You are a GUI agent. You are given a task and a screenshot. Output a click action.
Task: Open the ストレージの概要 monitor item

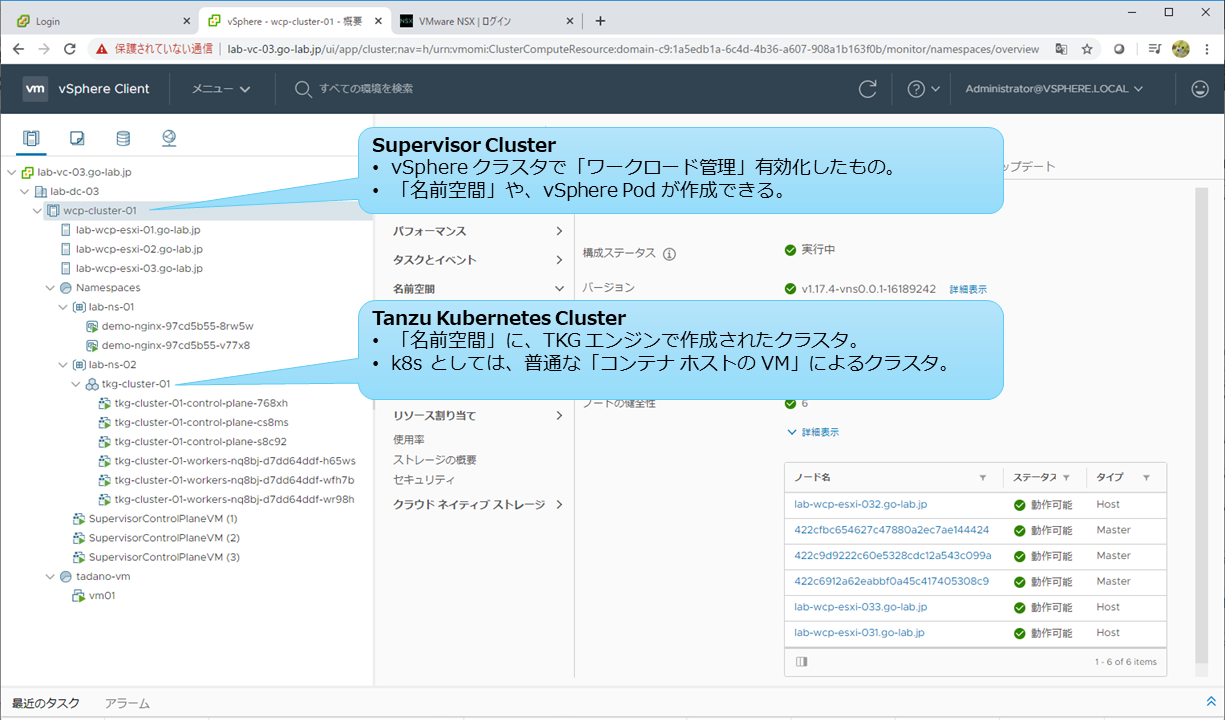pyautogui.click(x=434, y=460)
